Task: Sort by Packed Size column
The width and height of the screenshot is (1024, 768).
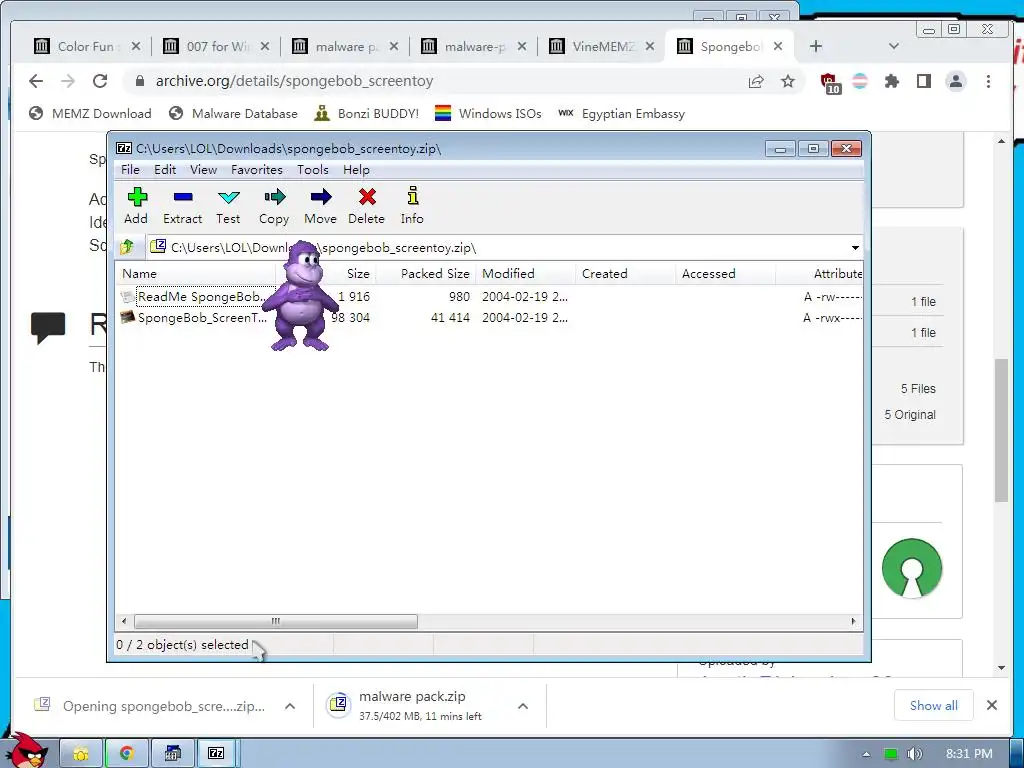Action: (x=426, y=274)
